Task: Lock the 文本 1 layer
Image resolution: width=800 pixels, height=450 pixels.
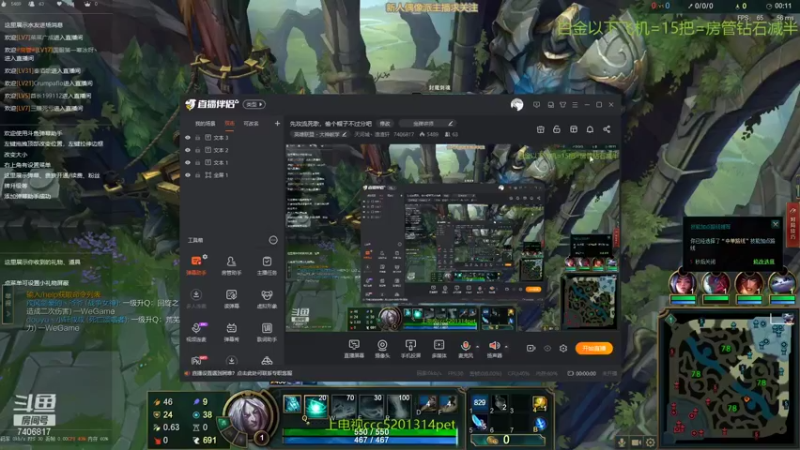Action: [197, 162]
